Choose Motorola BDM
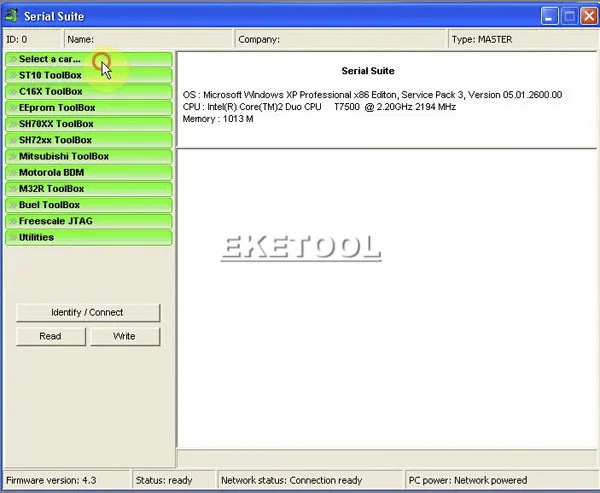600x493 pixels. point(89,173)
